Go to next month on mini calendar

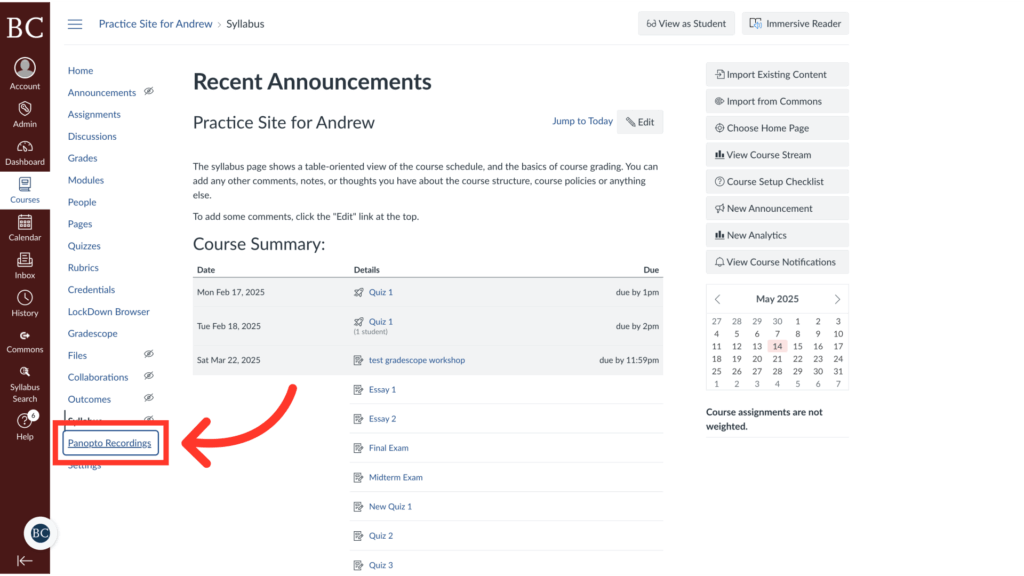838,298
